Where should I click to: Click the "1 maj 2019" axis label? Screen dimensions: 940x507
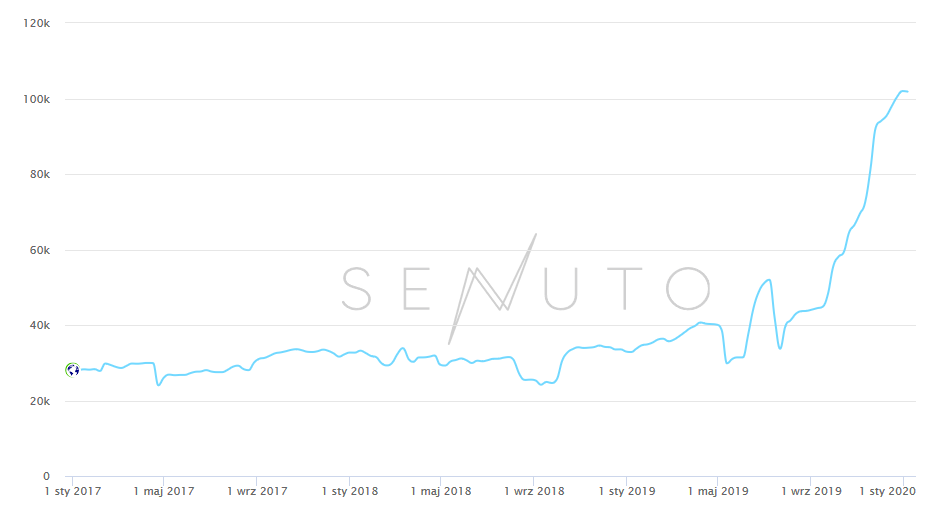717,492
